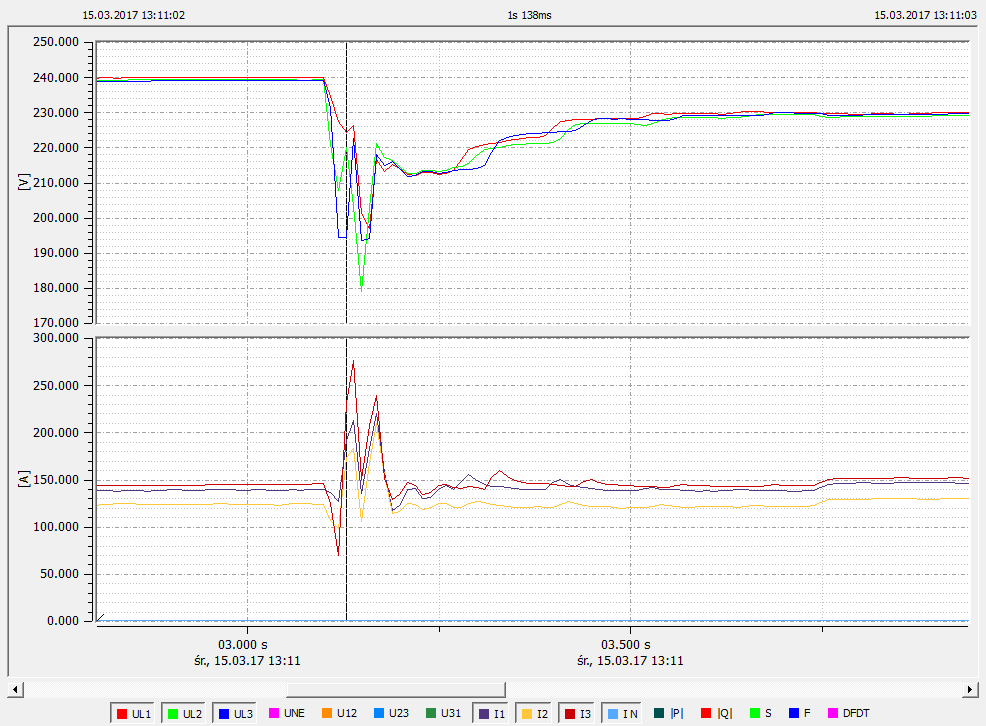Screen dimensions: 986x726
Task: Click the 1s 138ms duration label
Action: pyautogui.click(x=529, y=15)
